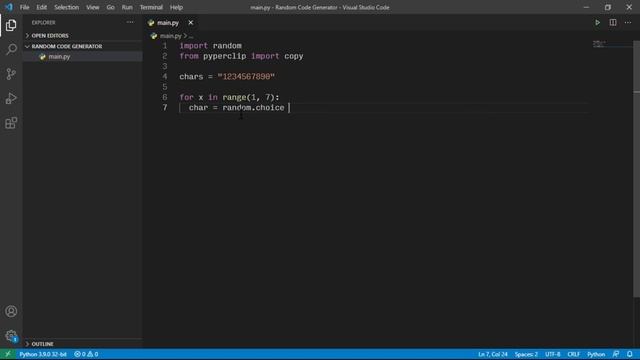Open notifications bell icon
640x360 pixels.
pos(630,354)
